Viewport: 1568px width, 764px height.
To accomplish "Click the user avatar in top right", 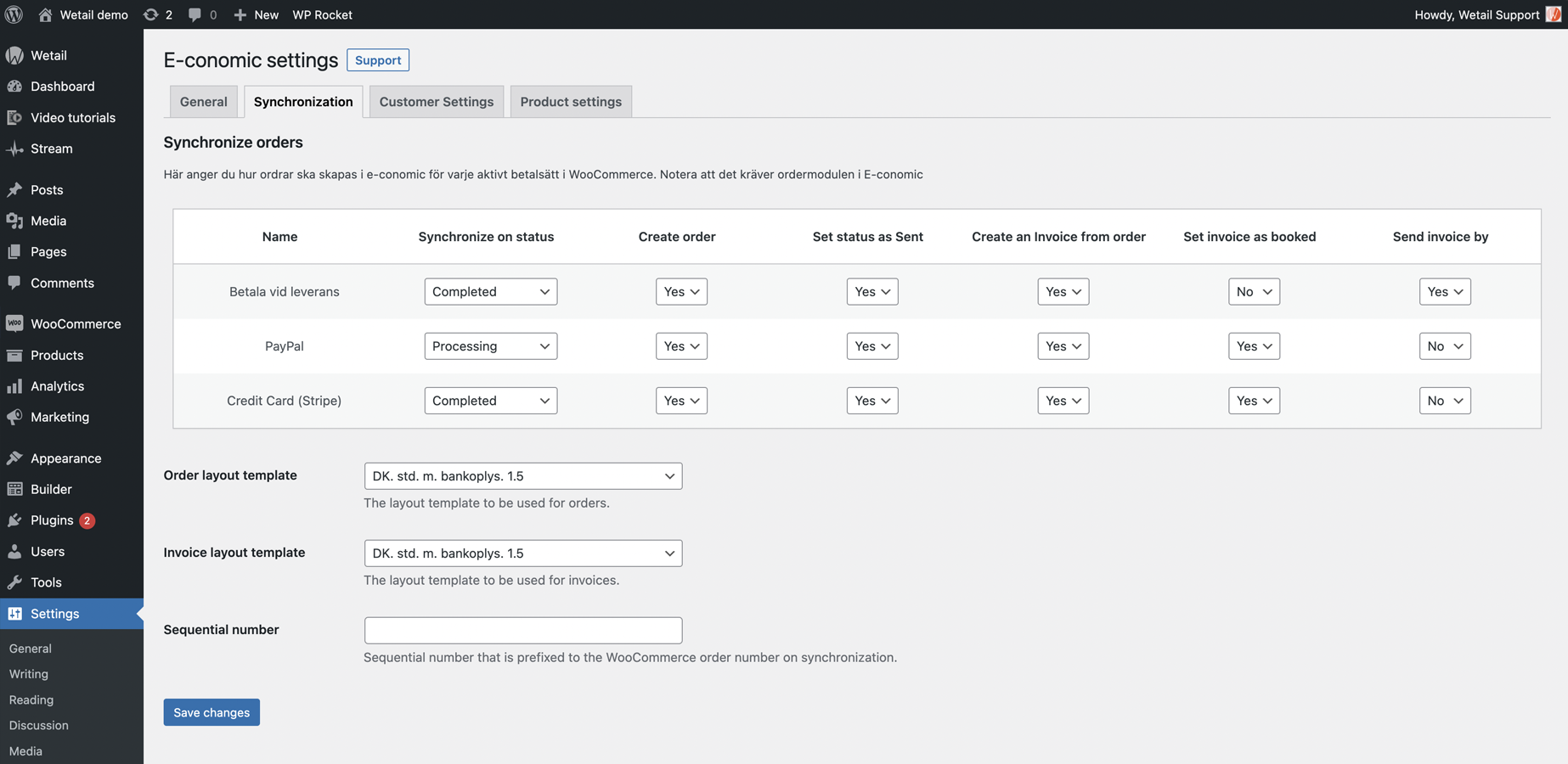I will (x=1554, y=14).
